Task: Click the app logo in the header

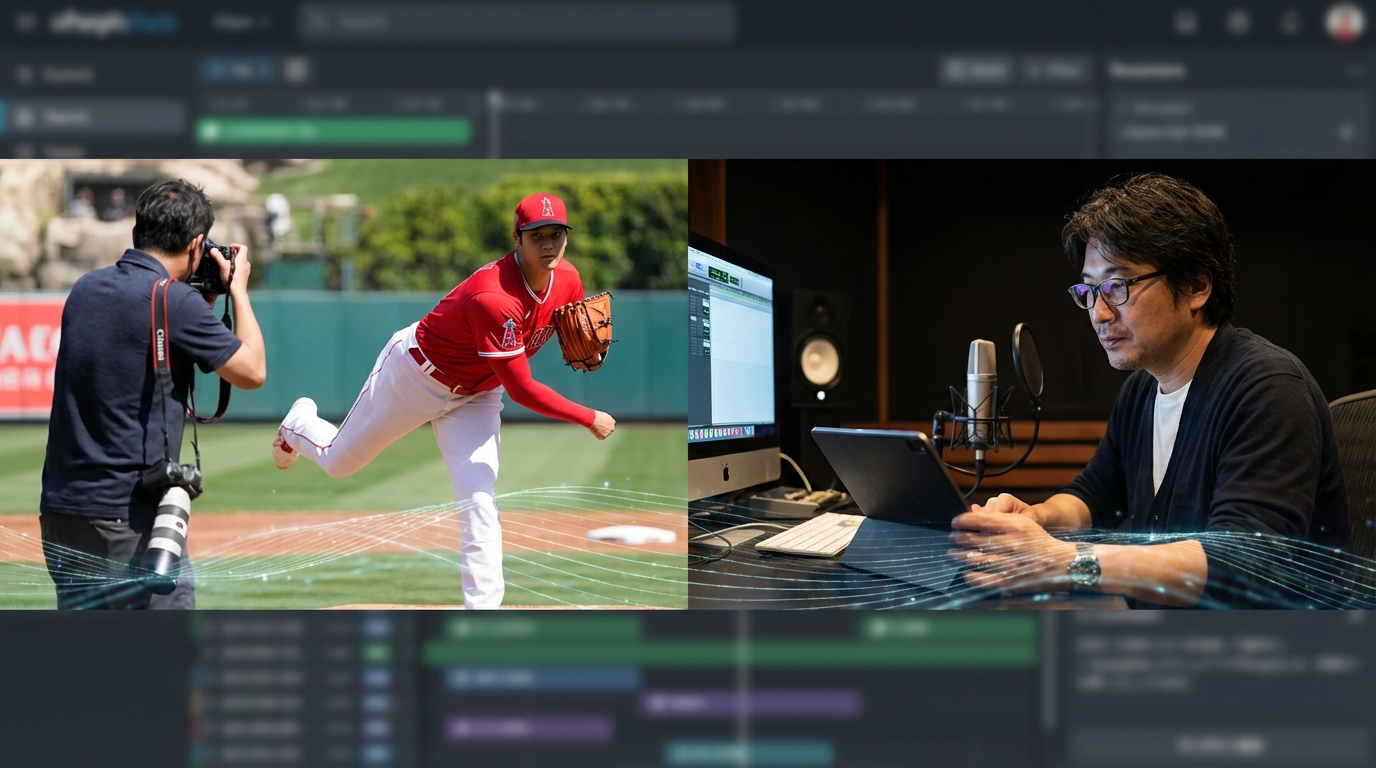Action: pyautogui.click(x=113, y=22)
